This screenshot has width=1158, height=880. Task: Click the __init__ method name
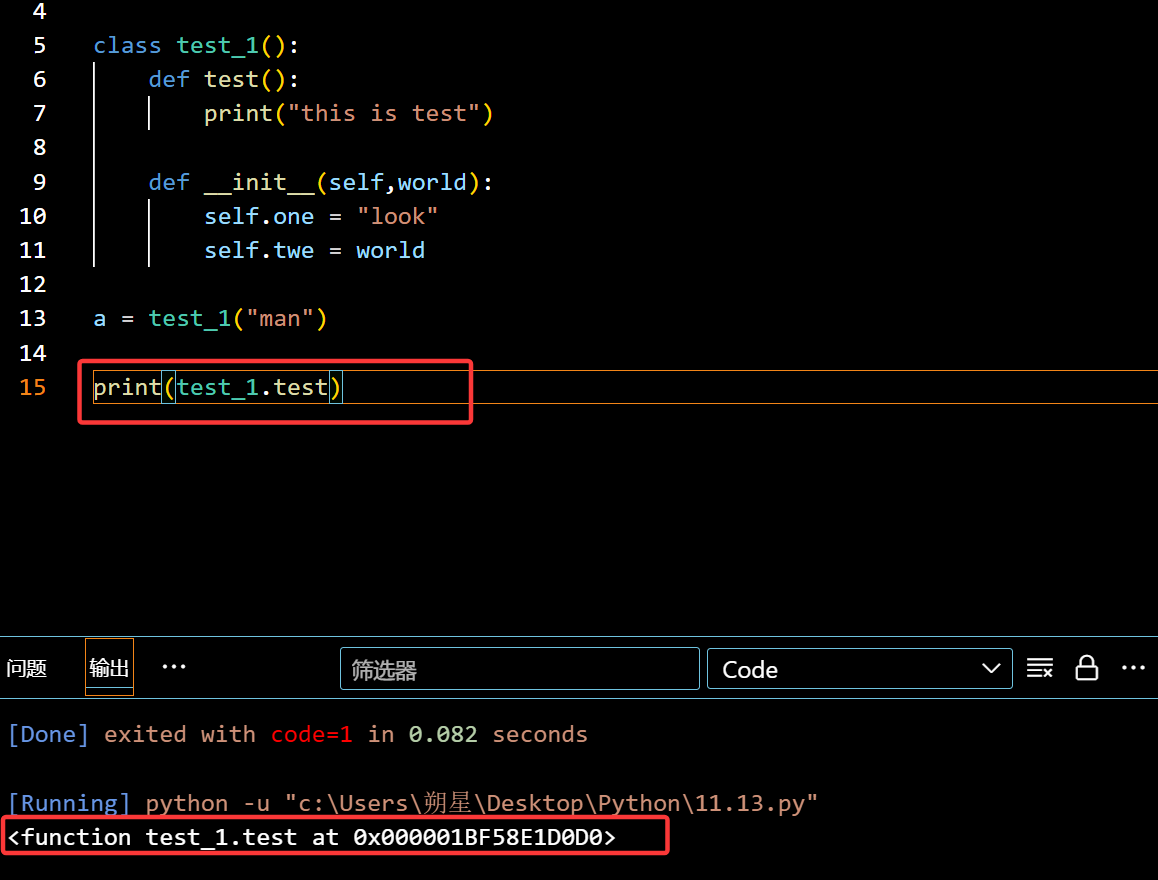pos(259,182)
